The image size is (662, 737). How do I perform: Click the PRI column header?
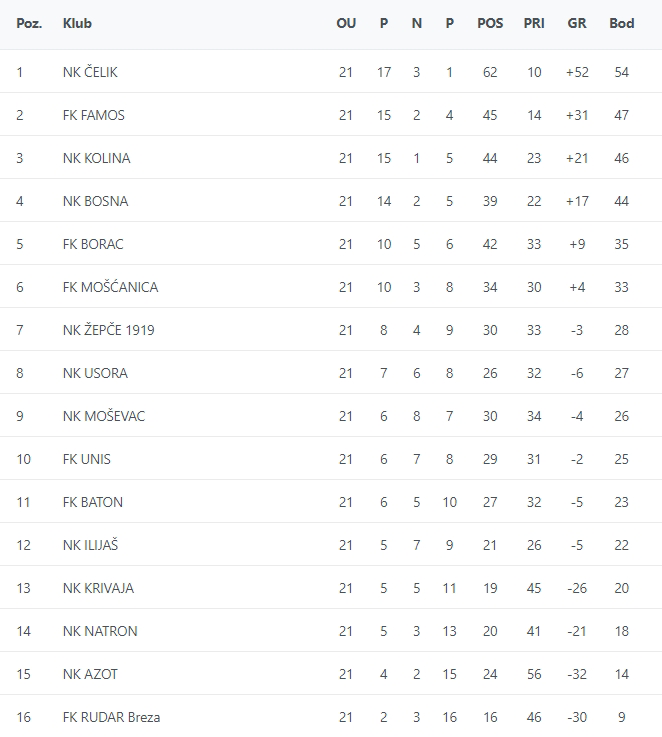click(534, 23)
